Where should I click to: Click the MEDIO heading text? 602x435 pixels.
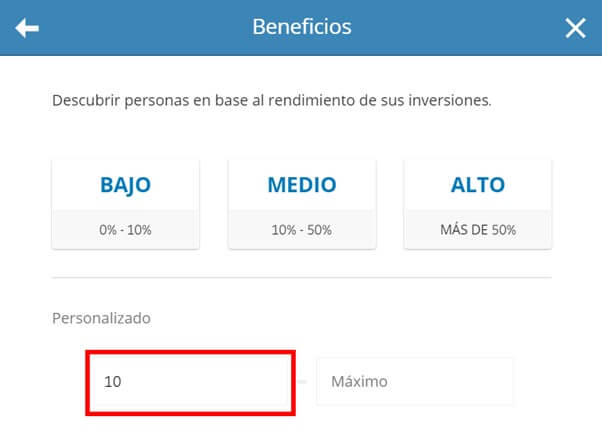[301, 185]
